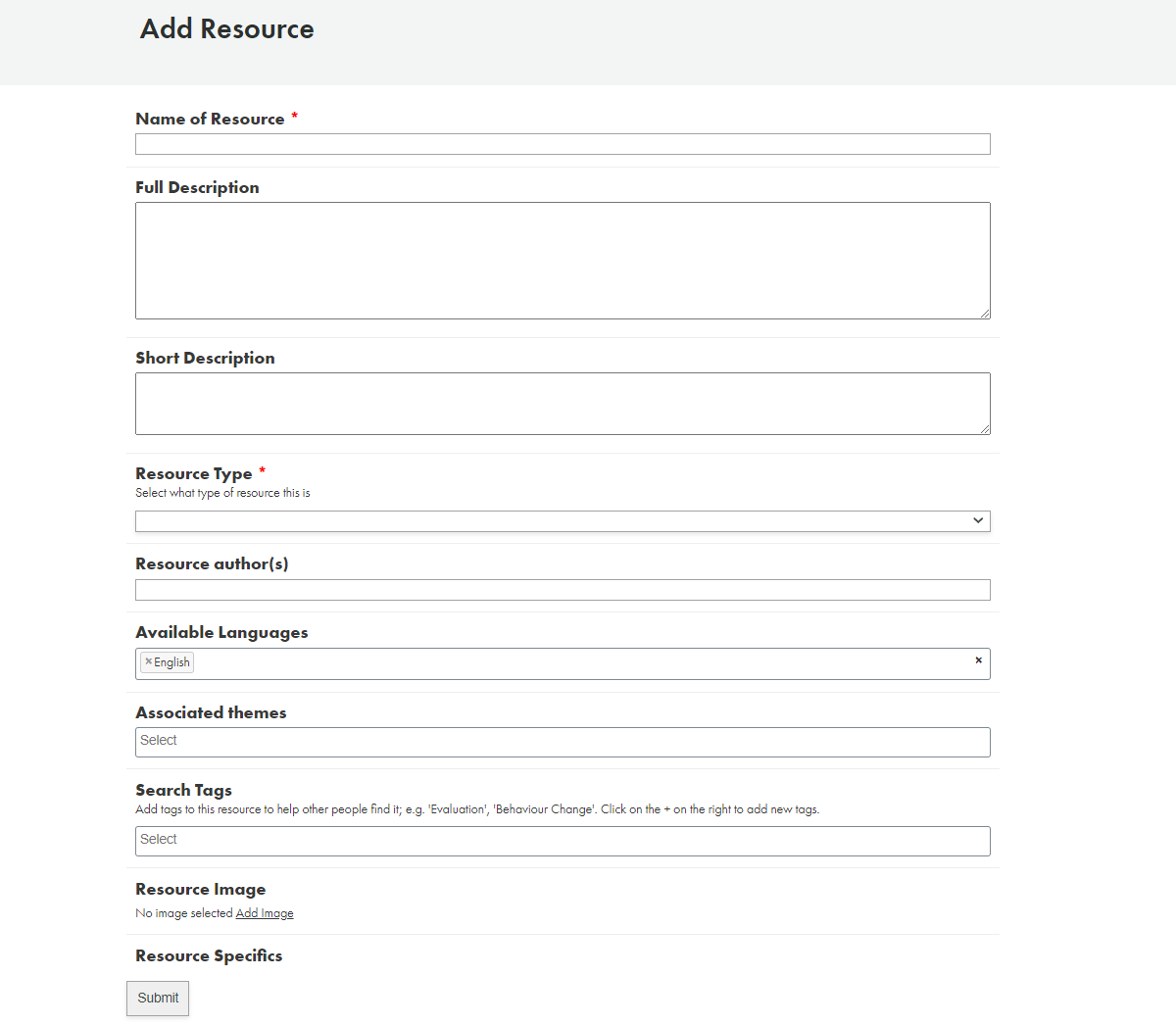Click the Resource Specifics heading
The height and width of the screenshot is (1025, 1176).
coord(209,955)
